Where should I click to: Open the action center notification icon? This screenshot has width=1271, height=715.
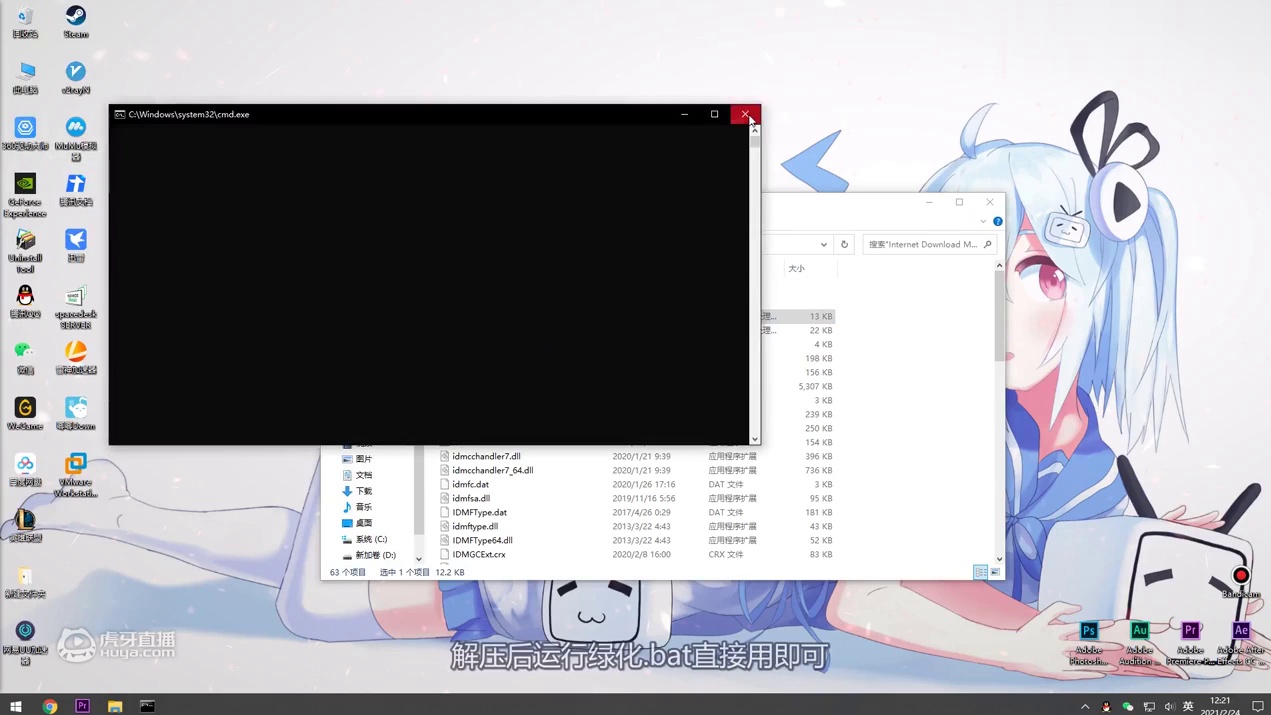1258,706
